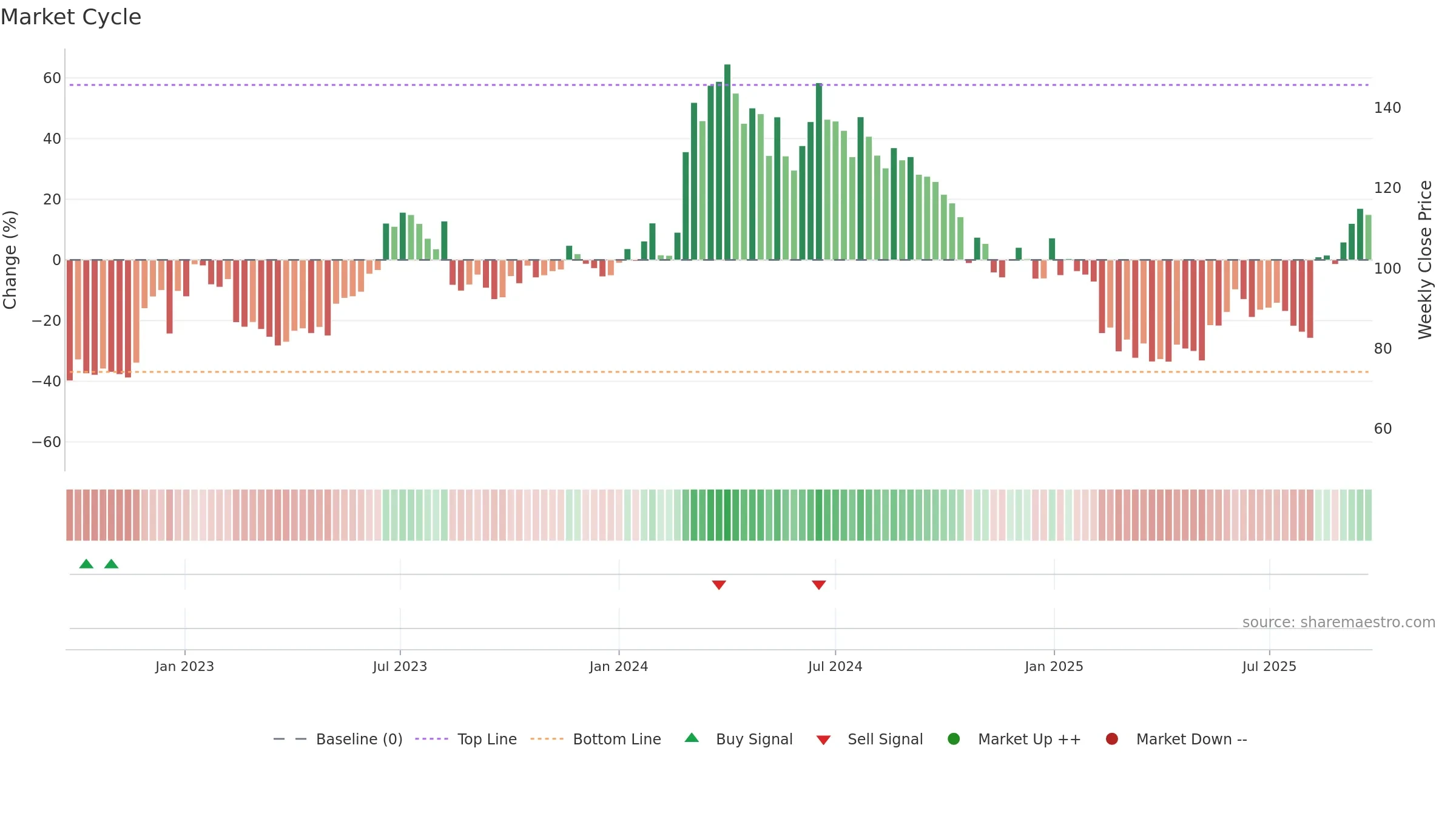
Task: Click the Jul 2023 axis label
Action: (400, 666)
